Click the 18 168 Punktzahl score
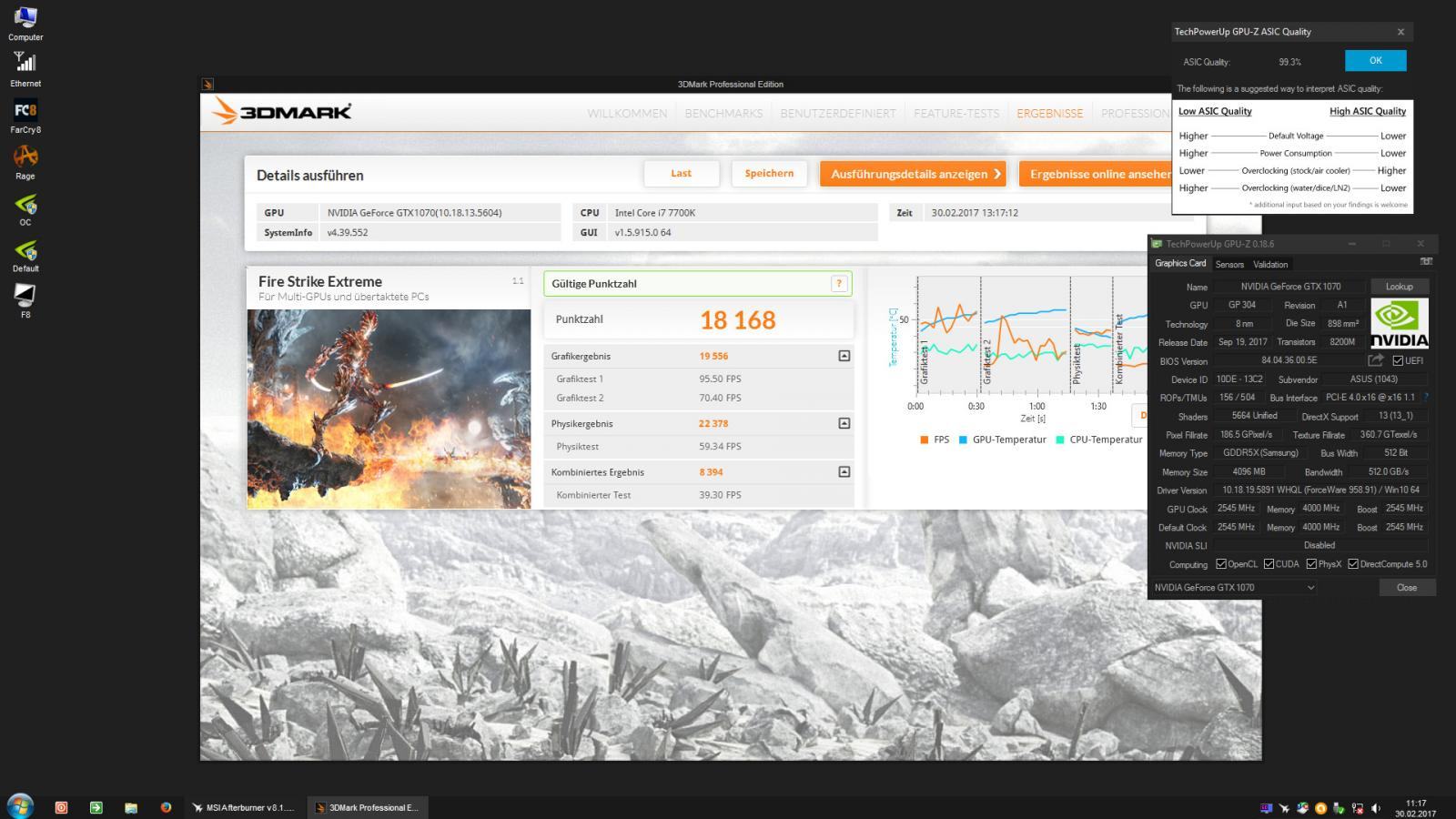The width and height of the screenshot is (1456, 819). (737, 320)
